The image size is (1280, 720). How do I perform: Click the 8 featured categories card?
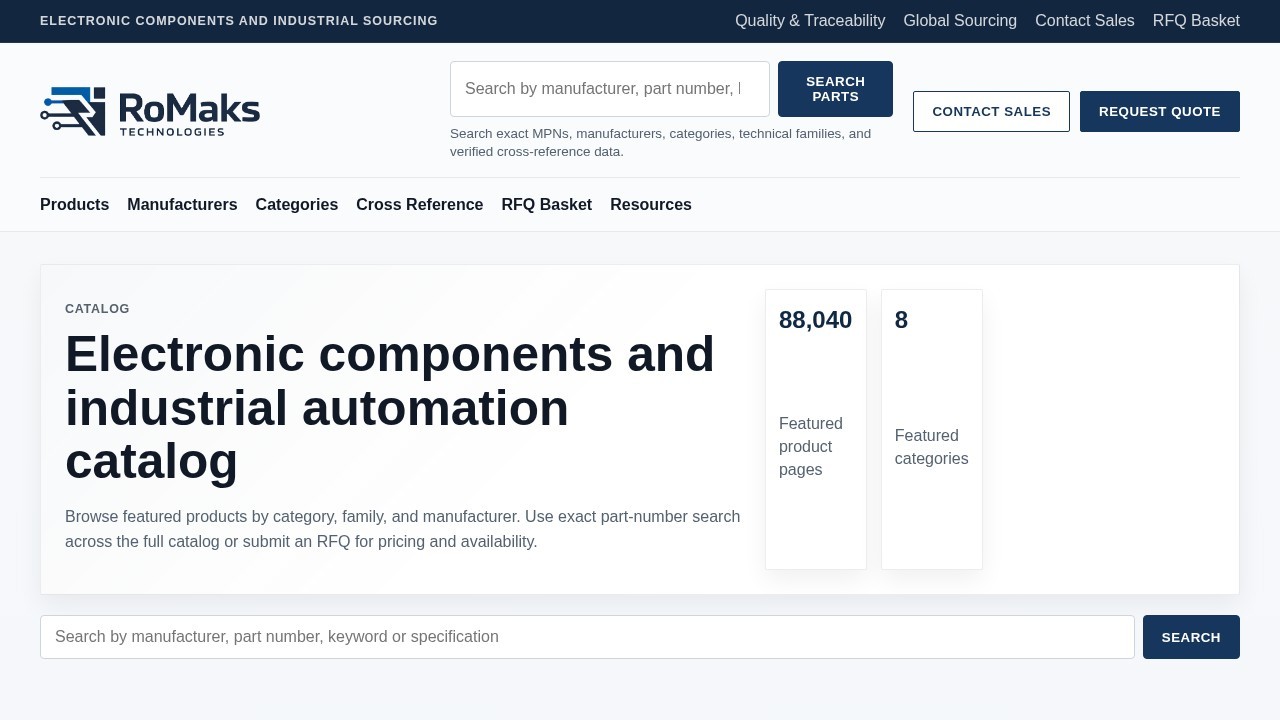[932, 430]
